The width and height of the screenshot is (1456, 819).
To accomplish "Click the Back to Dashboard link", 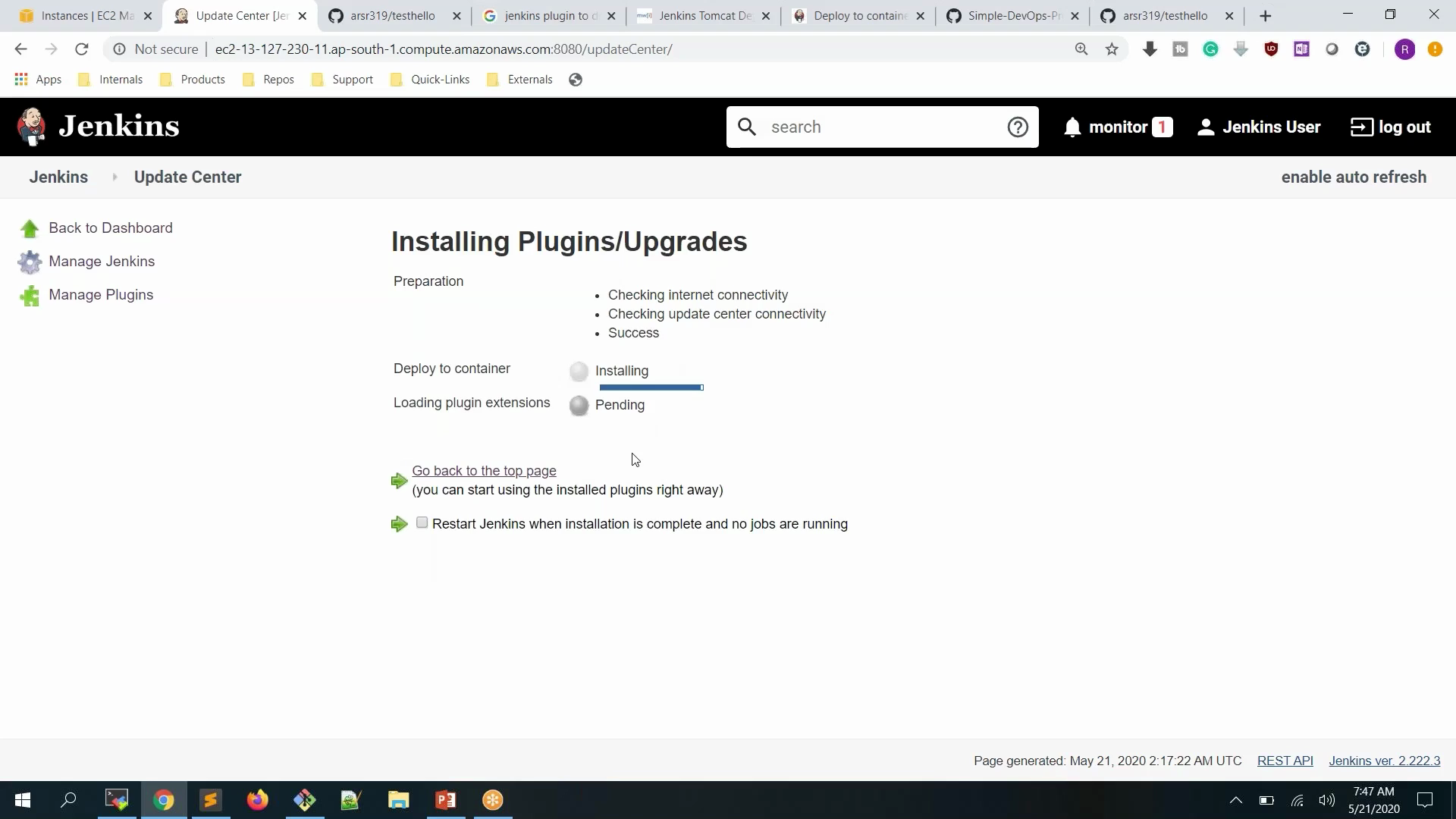I will tap(111, 228).
